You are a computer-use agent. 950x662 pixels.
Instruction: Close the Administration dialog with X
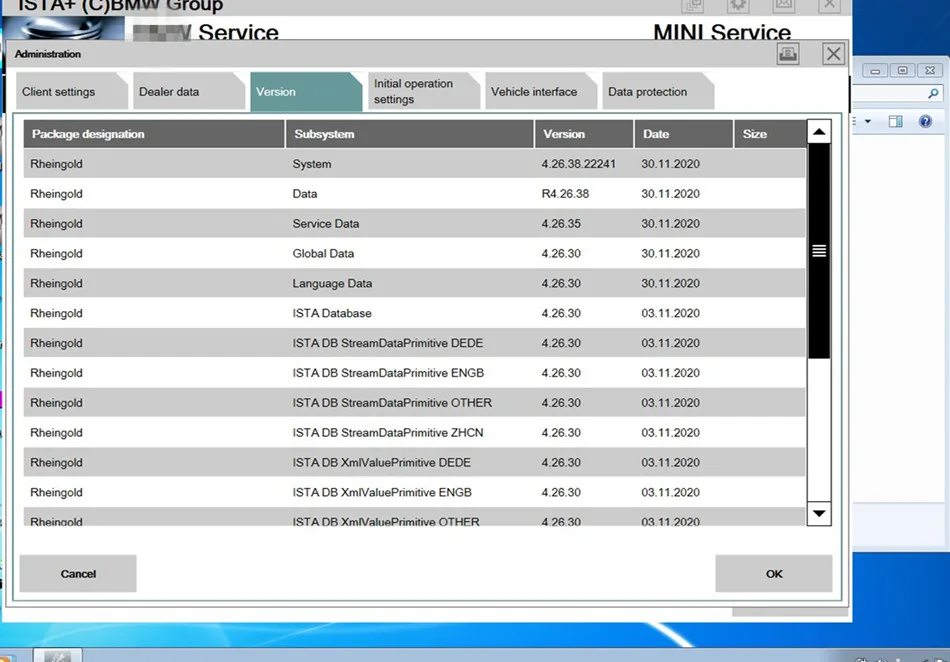(834, 54)
